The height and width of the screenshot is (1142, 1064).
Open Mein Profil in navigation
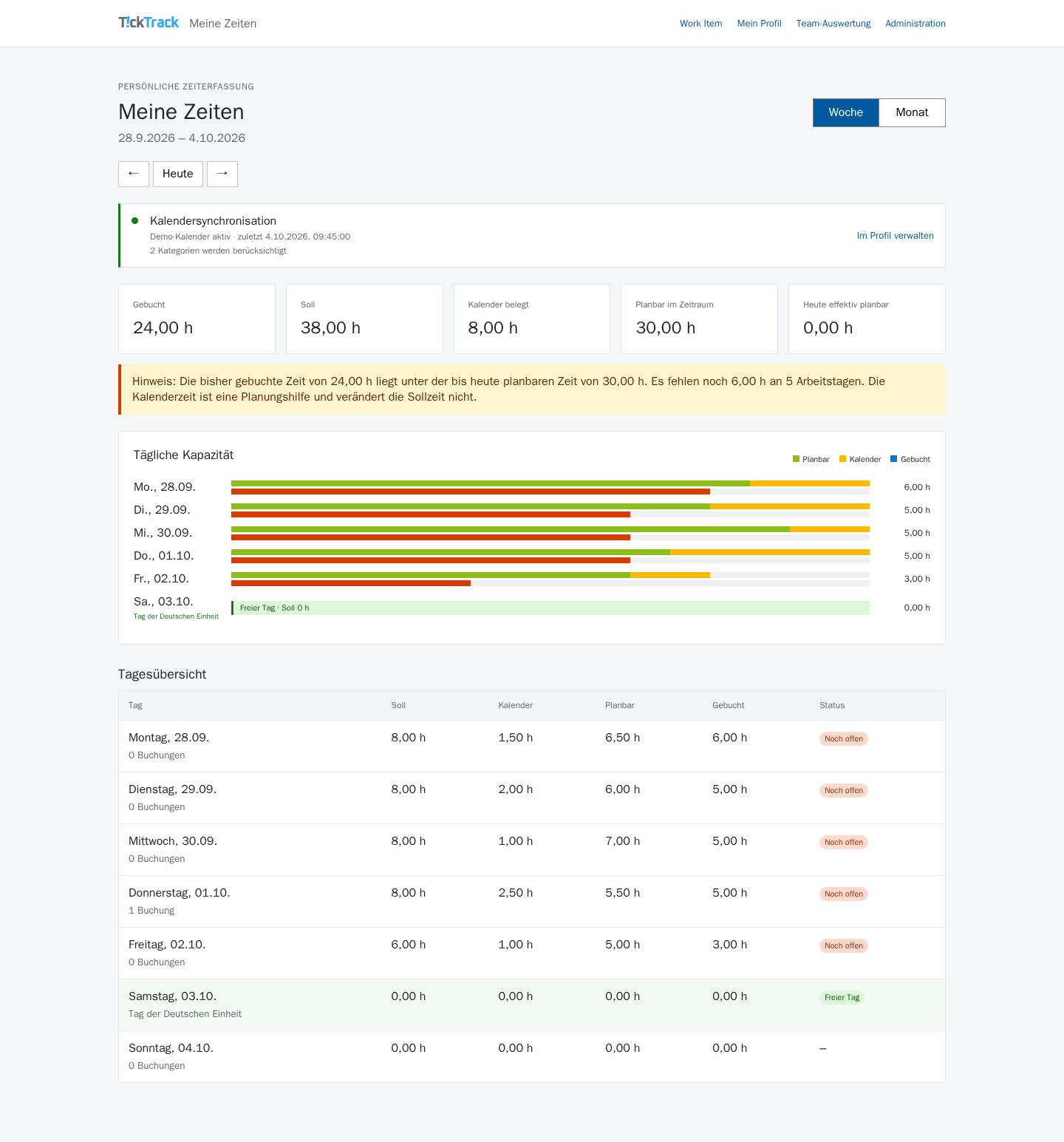click(759, 24)
